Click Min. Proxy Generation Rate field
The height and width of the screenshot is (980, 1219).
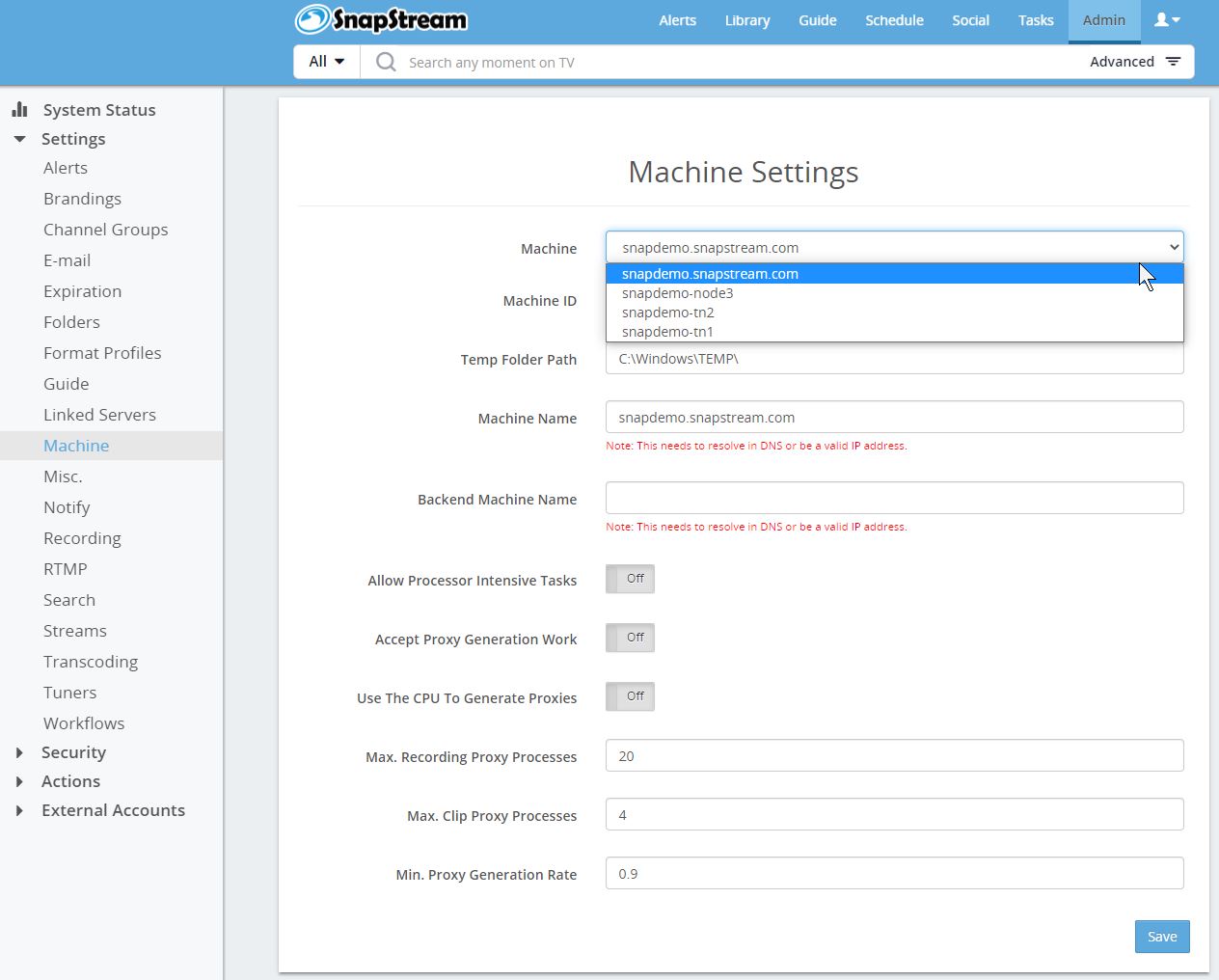click(x=894, y=873)
